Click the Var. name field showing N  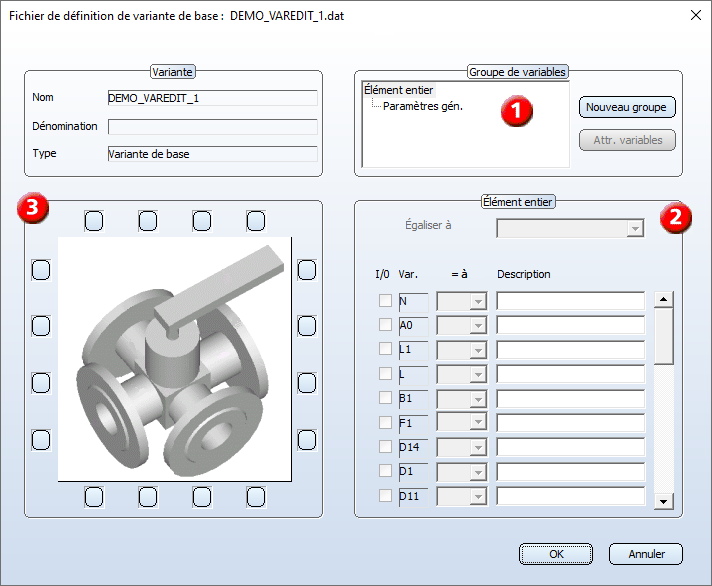[x=413, y=302]
